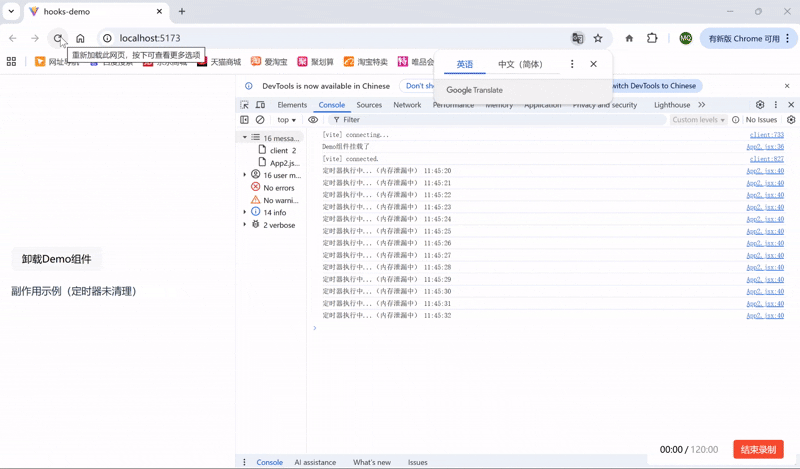Open the extensions puzzle icon
800x469 pixels.
point(652,38)
